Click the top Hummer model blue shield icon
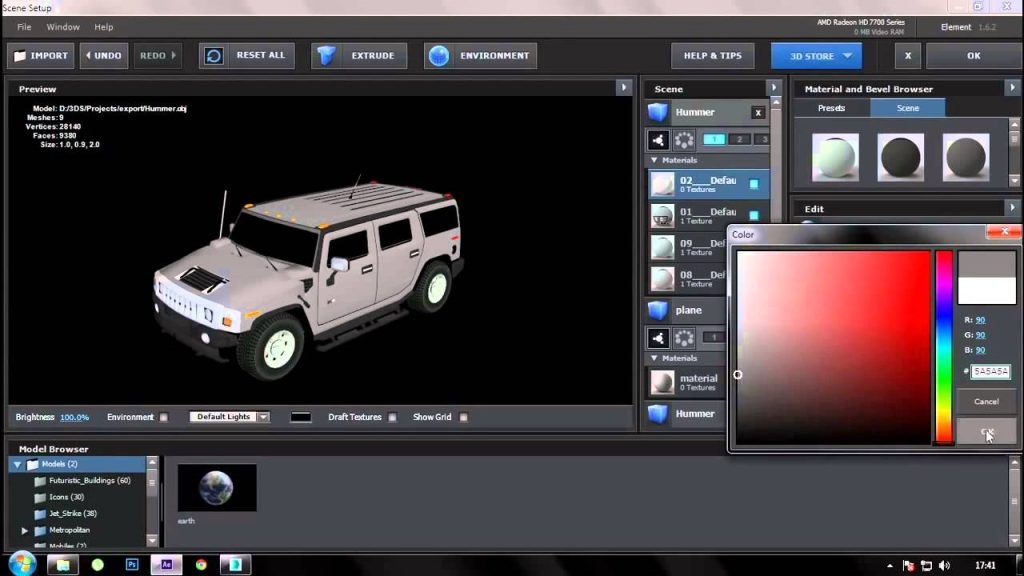The image size is (1024, 576). [658, 112]
